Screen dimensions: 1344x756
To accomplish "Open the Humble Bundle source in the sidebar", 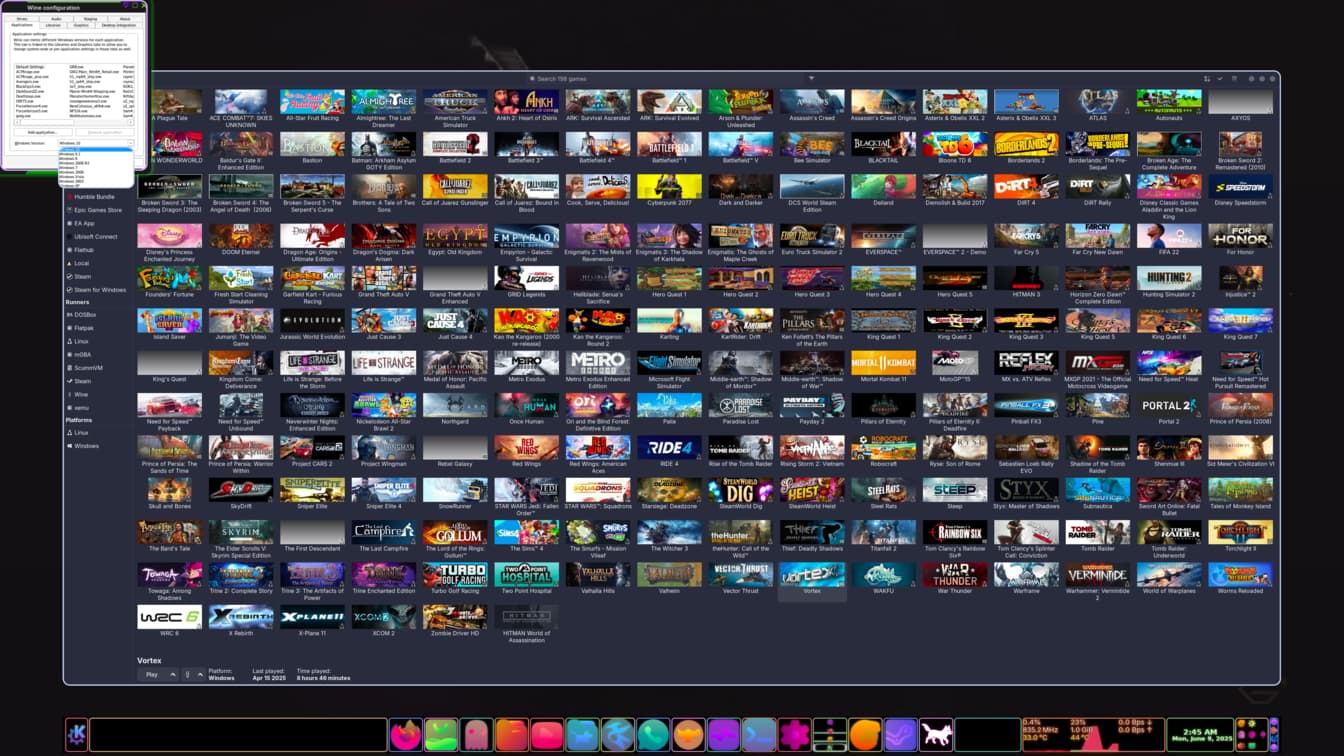I will (98, 197).
